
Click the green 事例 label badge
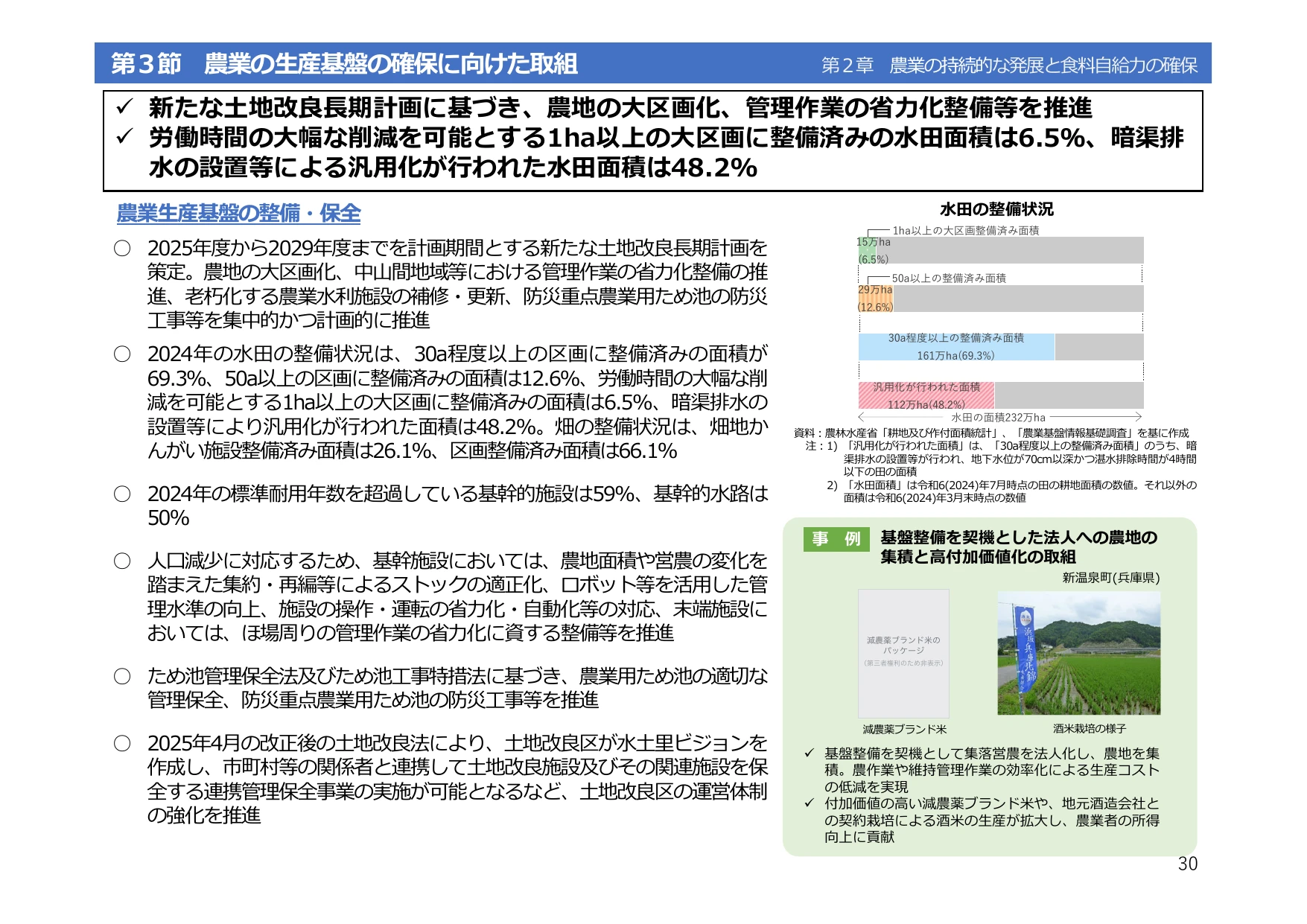[x=836, y=538]
